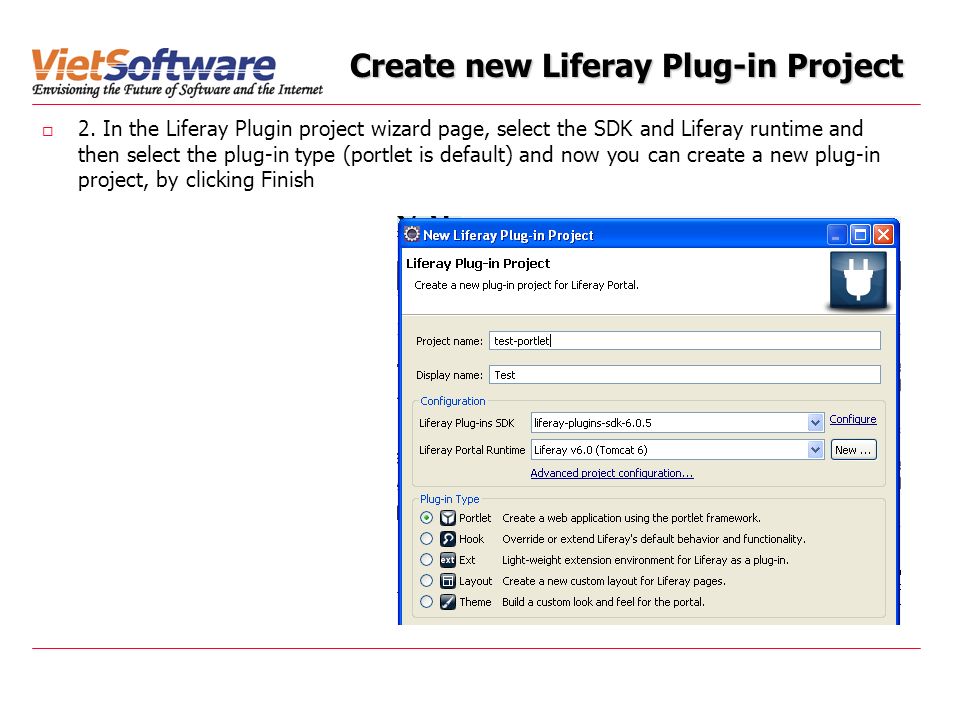Close the New Liferay Plug-in Project dialog
960x720 pixels.
coord(883,234)
